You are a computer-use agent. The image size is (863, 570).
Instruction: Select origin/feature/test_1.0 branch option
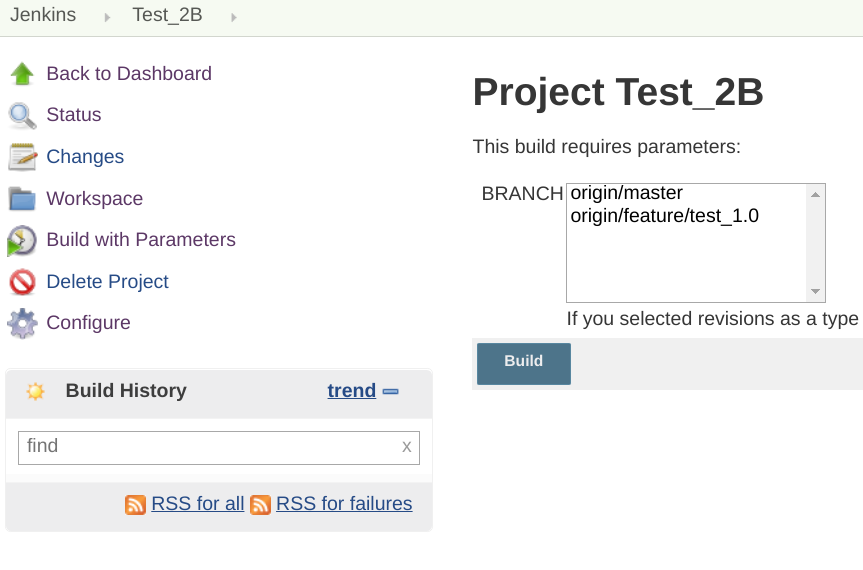(664, 216)
